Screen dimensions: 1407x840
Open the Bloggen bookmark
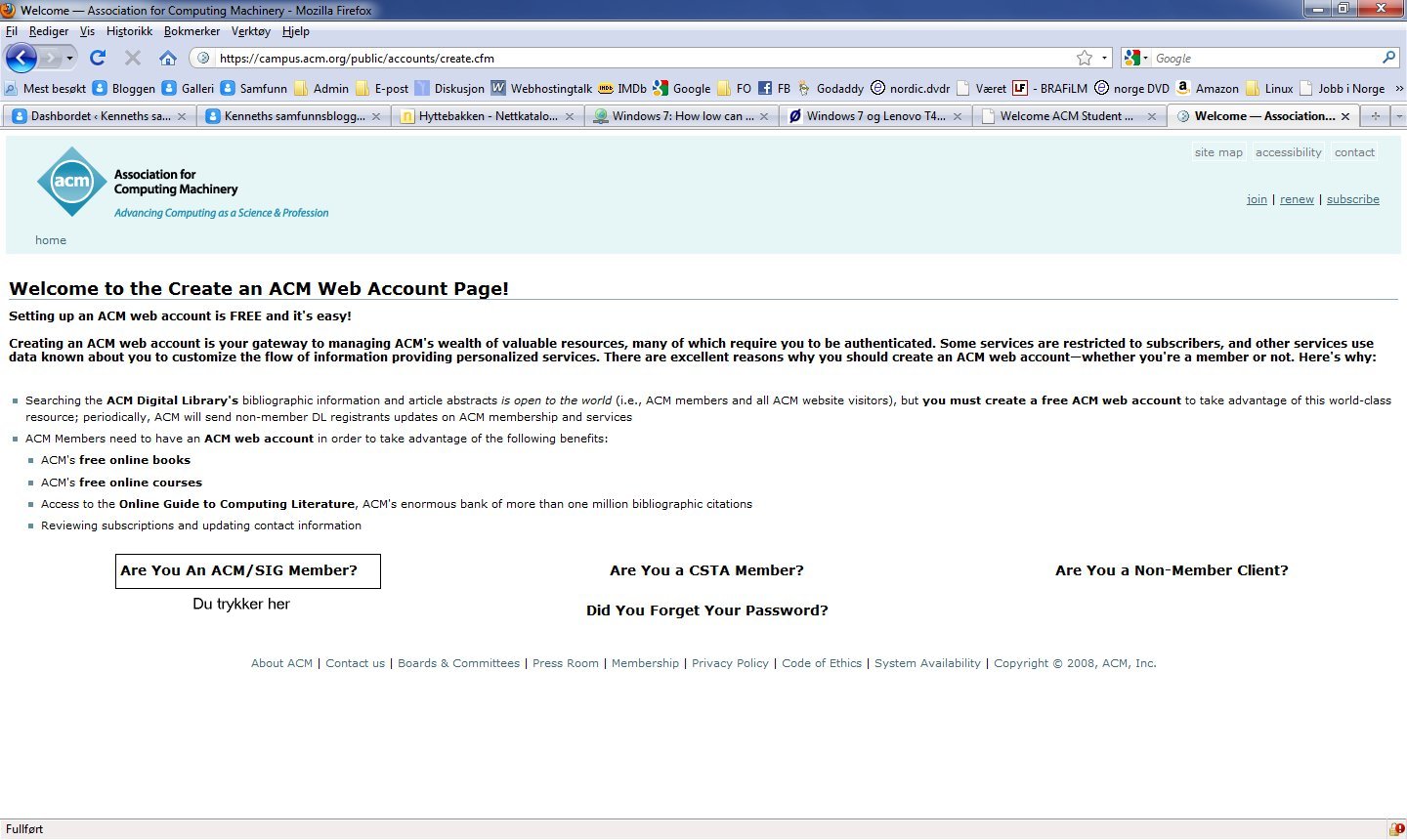point(124,88)
